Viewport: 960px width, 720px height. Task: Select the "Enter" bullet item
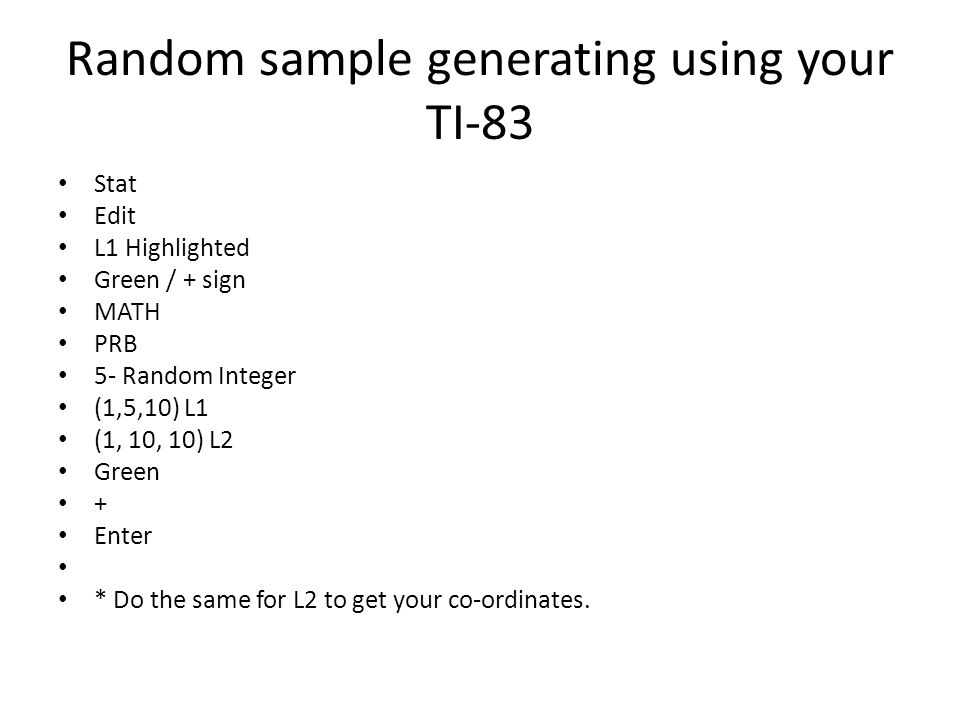(122, 536)
